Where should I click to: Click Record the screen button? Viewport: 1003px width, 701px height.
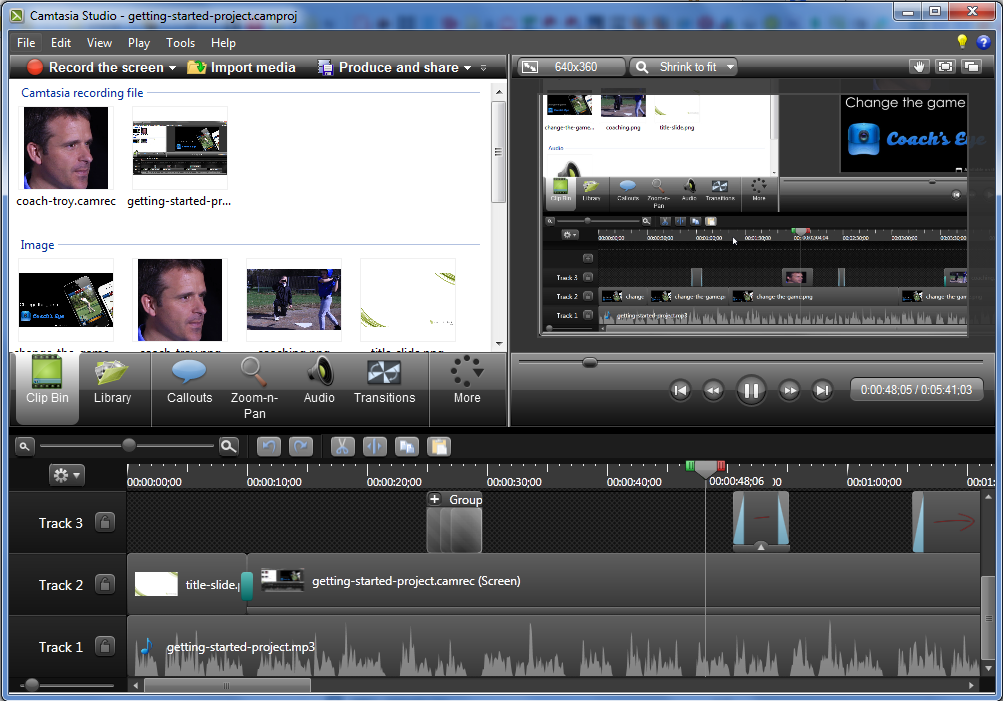(x=96, y=67)
